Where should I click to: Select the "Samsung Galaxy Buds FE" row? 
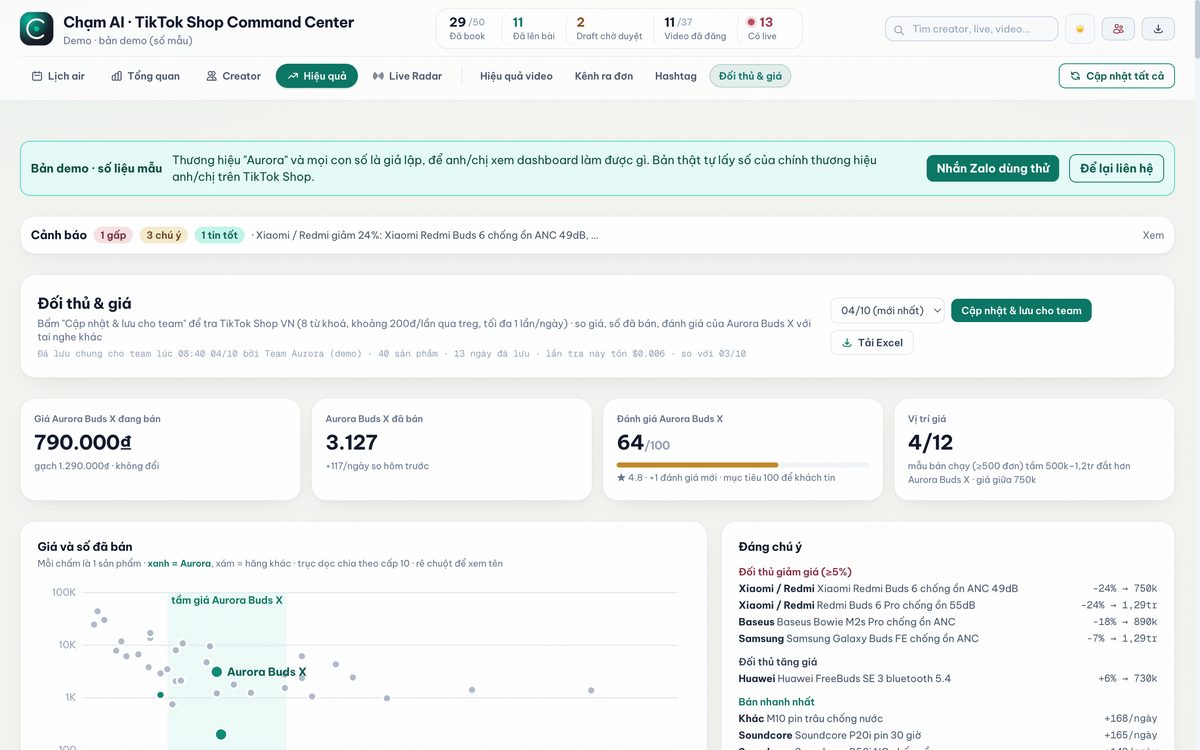pyautogui.click(x=948, y=638)
